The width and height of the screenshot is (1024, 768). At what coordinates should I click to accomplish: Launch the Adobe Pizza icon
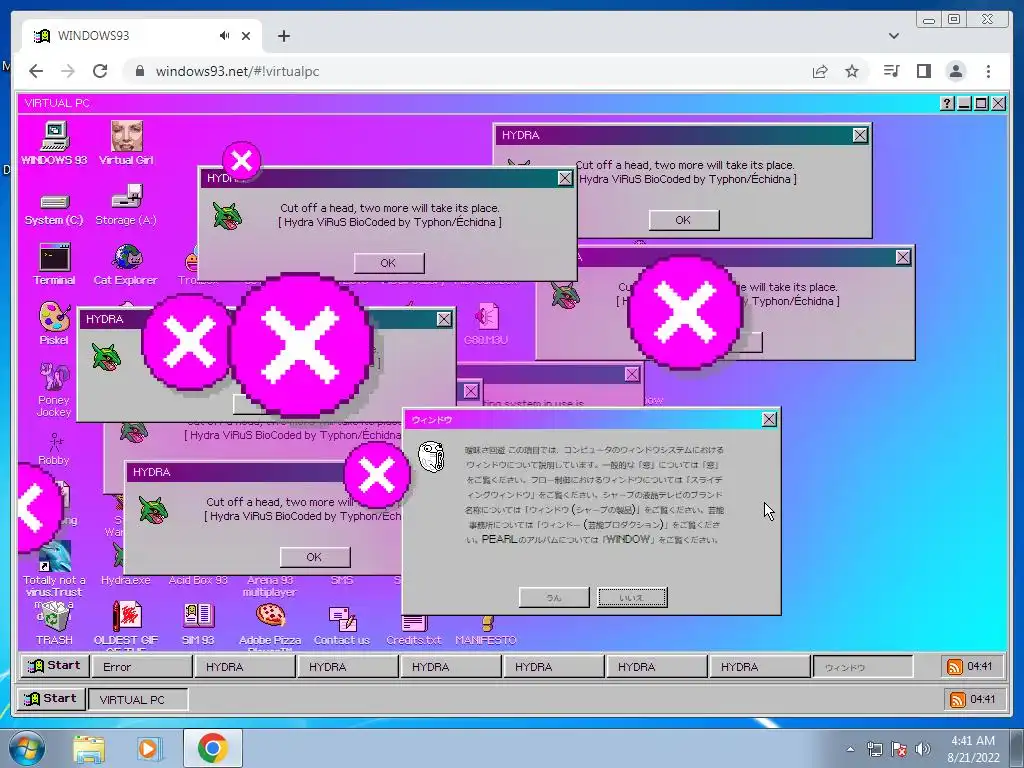point(270,624)
